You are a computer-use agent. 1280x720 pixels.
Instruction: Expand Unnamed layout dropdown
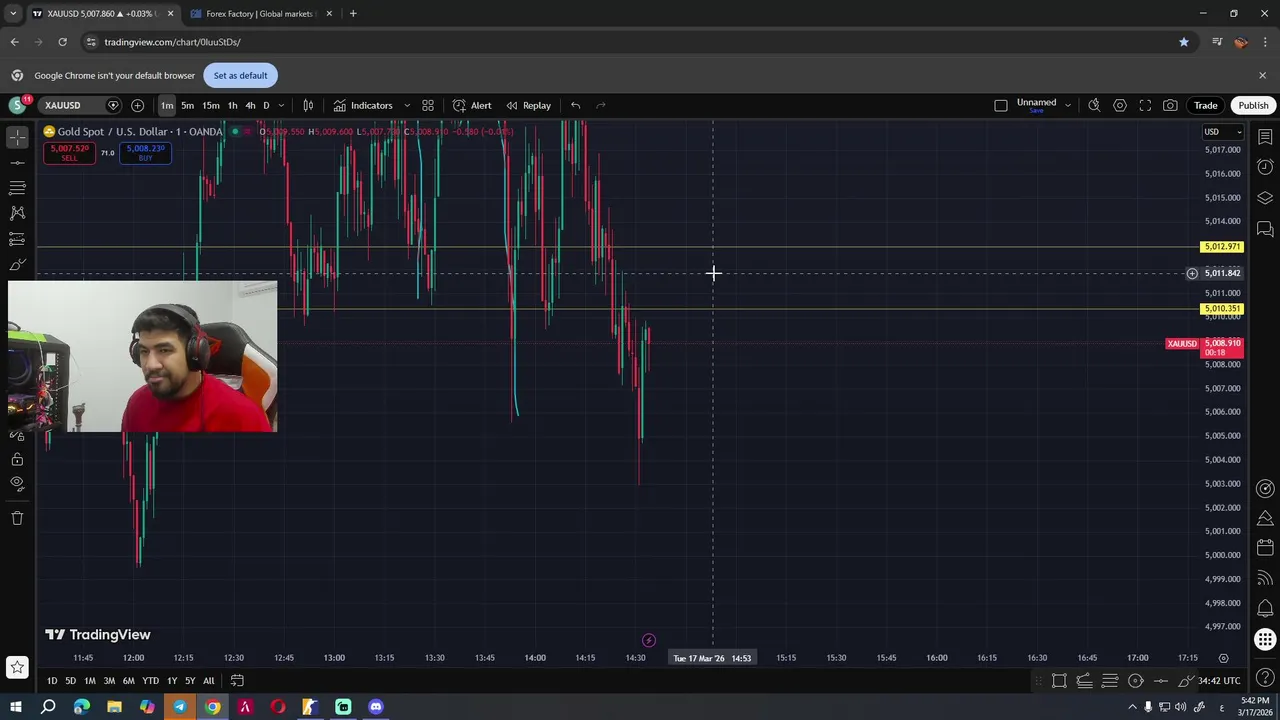coord(1068,105)
